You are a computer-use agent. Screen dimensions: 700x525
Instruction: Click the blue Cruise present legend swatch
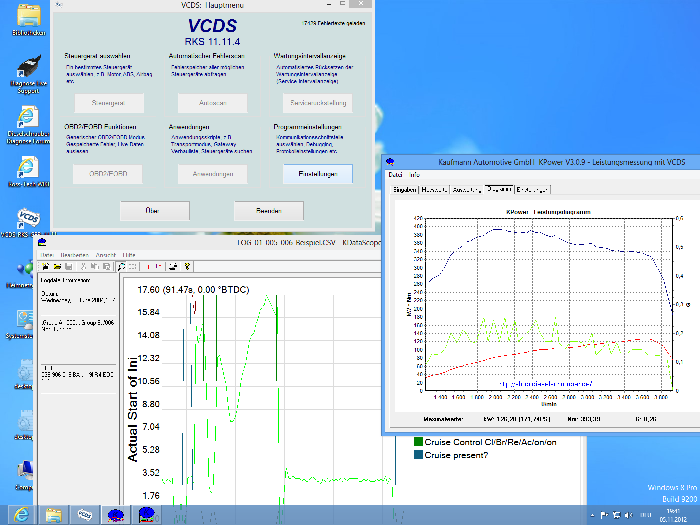pyautogui.click(x=418, y=455)
